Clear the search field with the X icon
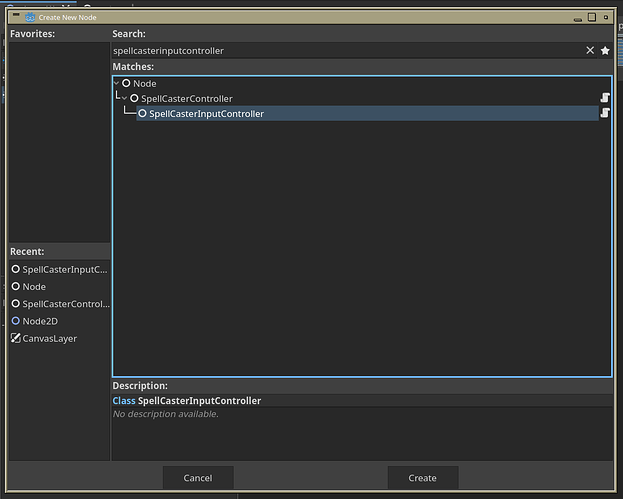 [x=590, y=50]
